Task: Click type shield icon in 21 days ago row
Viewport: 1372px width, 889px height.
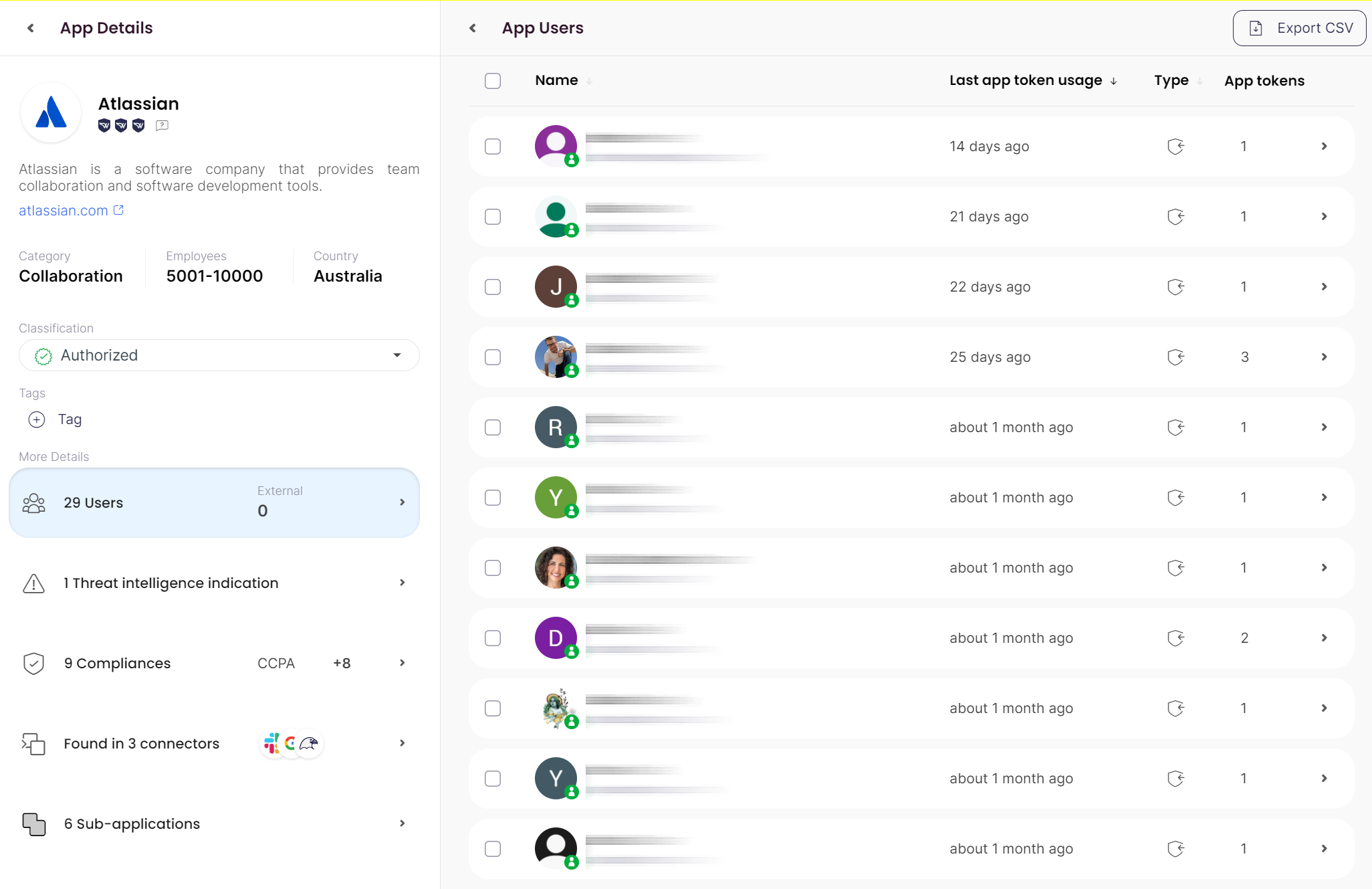Action: point(1176,217)
